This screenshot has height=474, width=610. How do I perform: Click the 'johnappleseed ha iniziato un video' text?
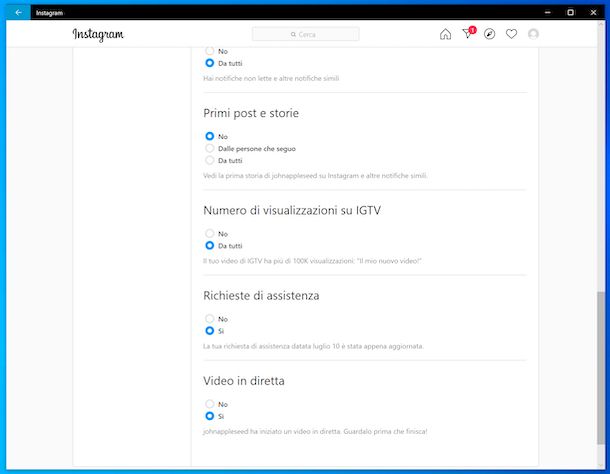(315, 431)
